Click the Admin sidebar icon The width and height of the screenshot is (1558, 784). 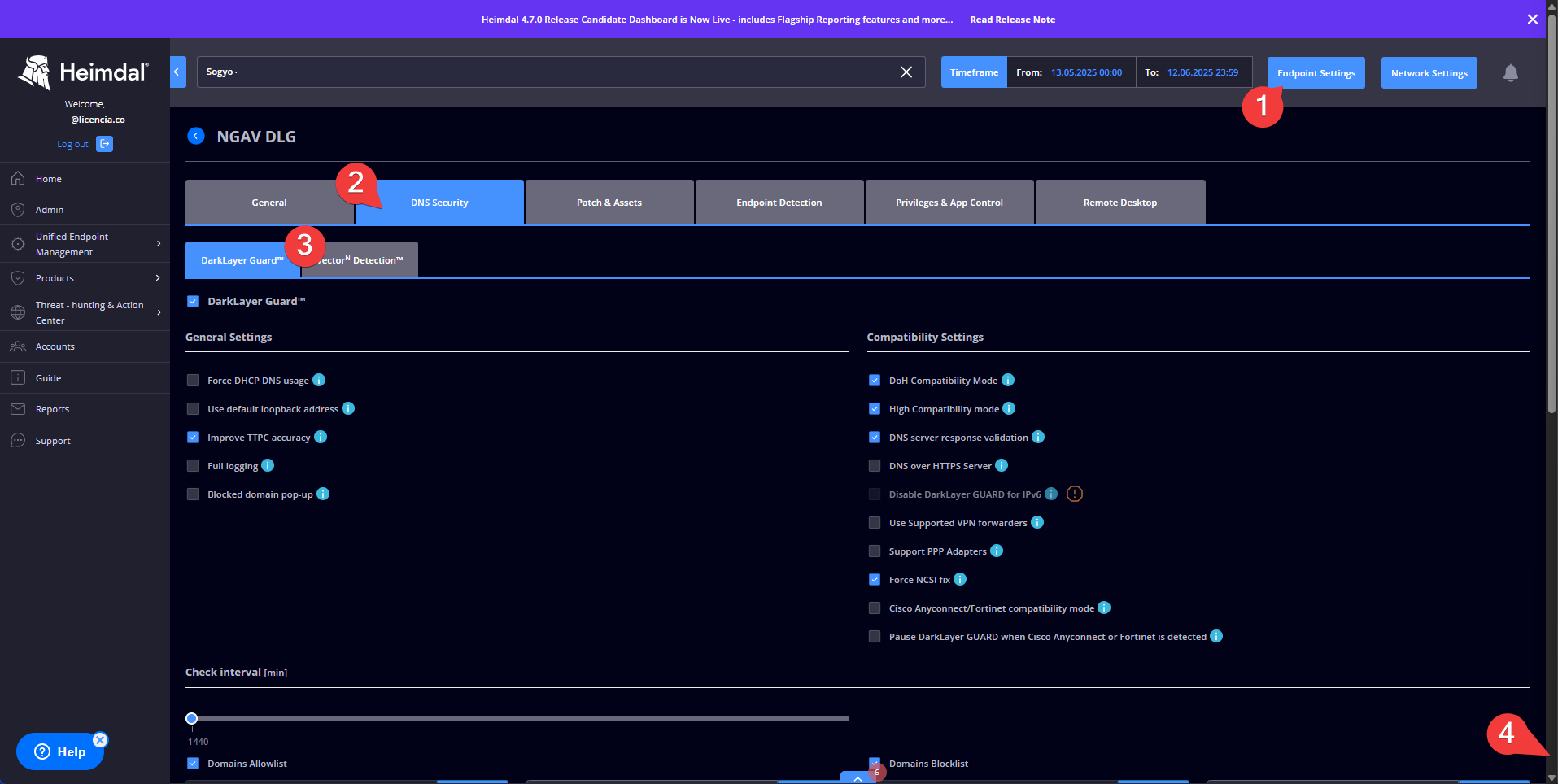point(18,210)
